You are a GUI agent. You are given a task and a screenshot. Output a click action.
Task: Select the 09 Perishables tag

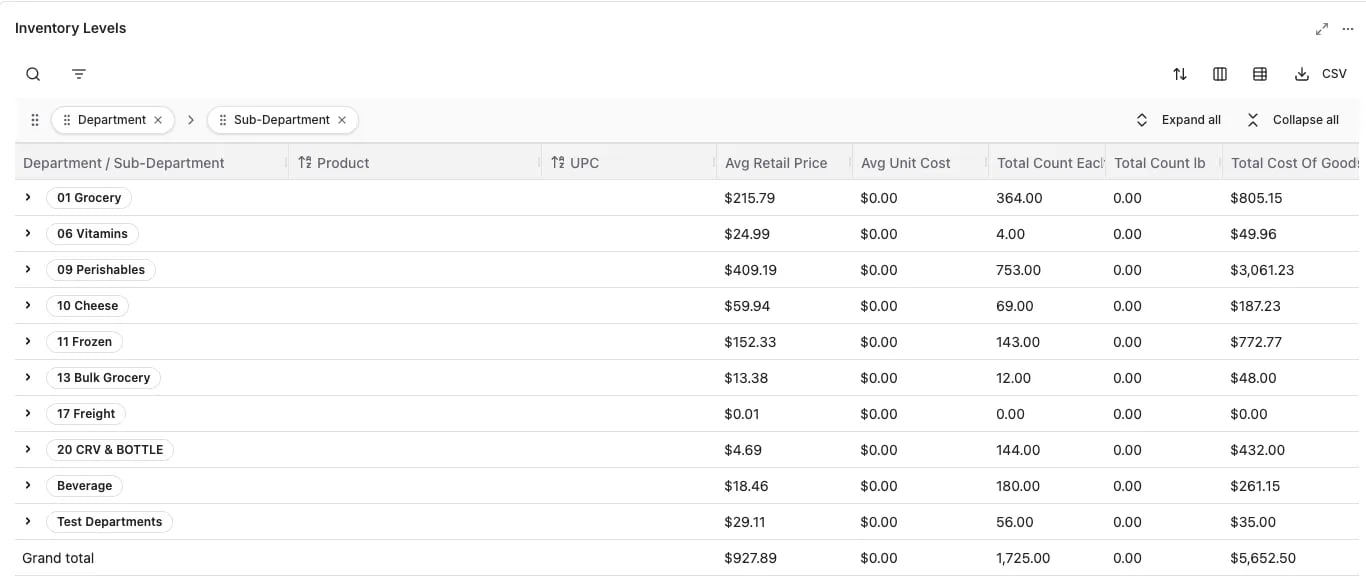(101, 270)
